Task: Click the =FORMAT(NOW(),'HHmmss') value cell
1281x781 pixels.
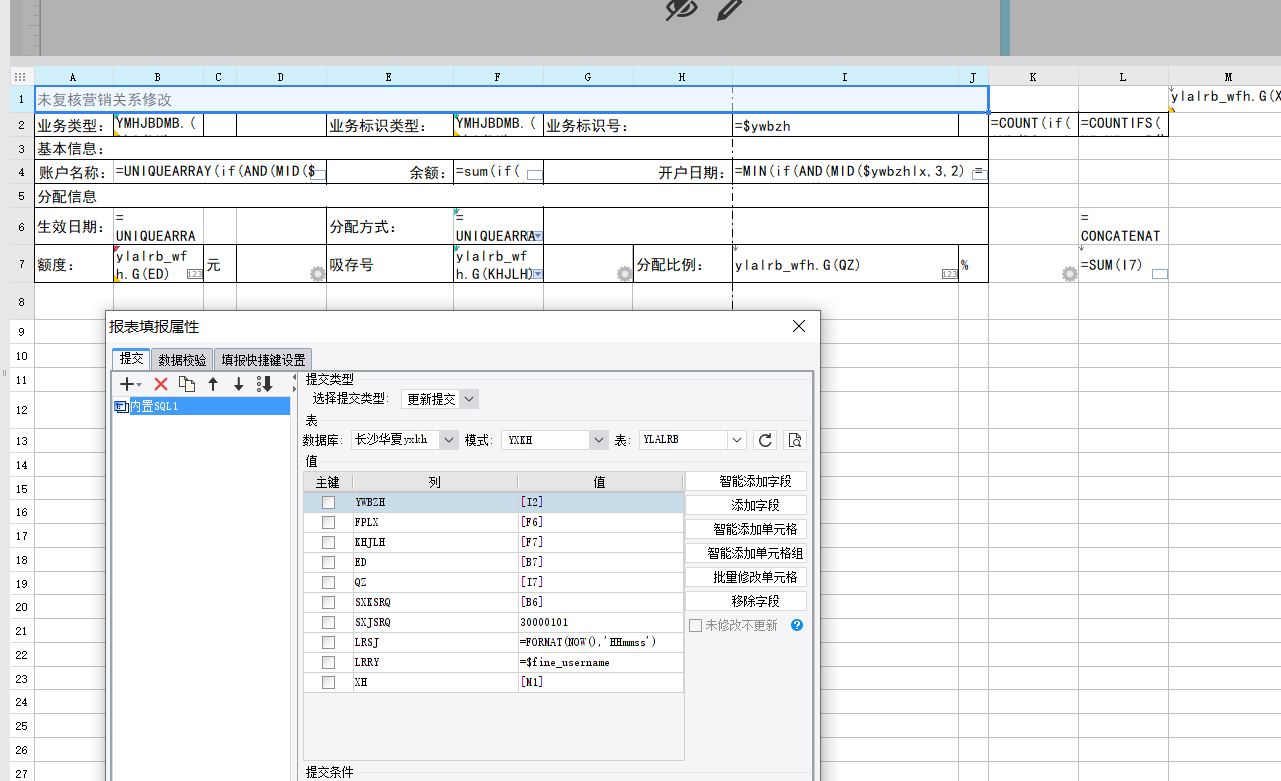Action: coord(600,642)
